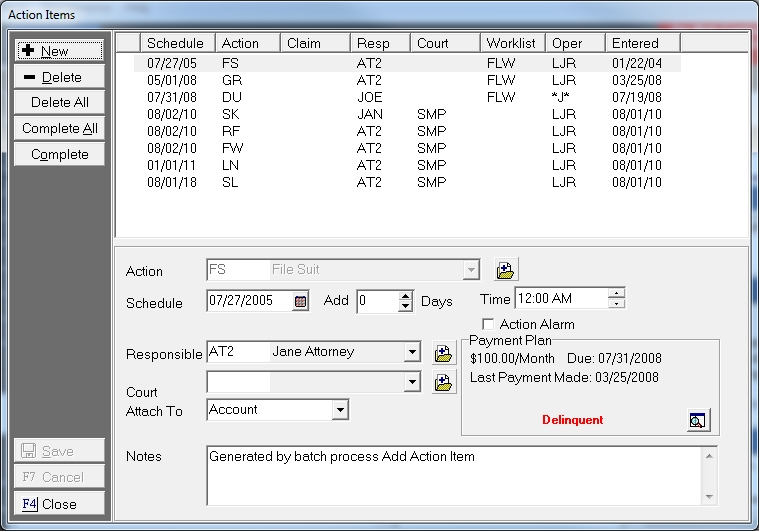Open the lookup icon beside Responsible field
This screenshot has width=759, height=531.
pyautogui.click(x=443, y=352)
